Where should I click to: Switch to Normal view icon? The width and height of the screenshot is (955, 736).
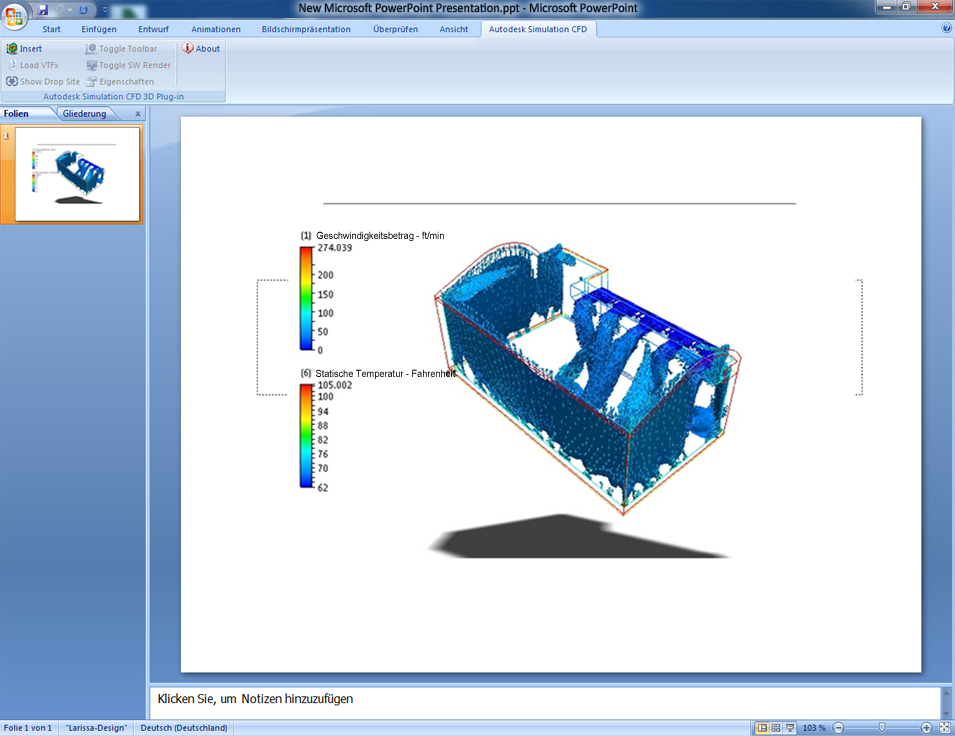(762, 728)
